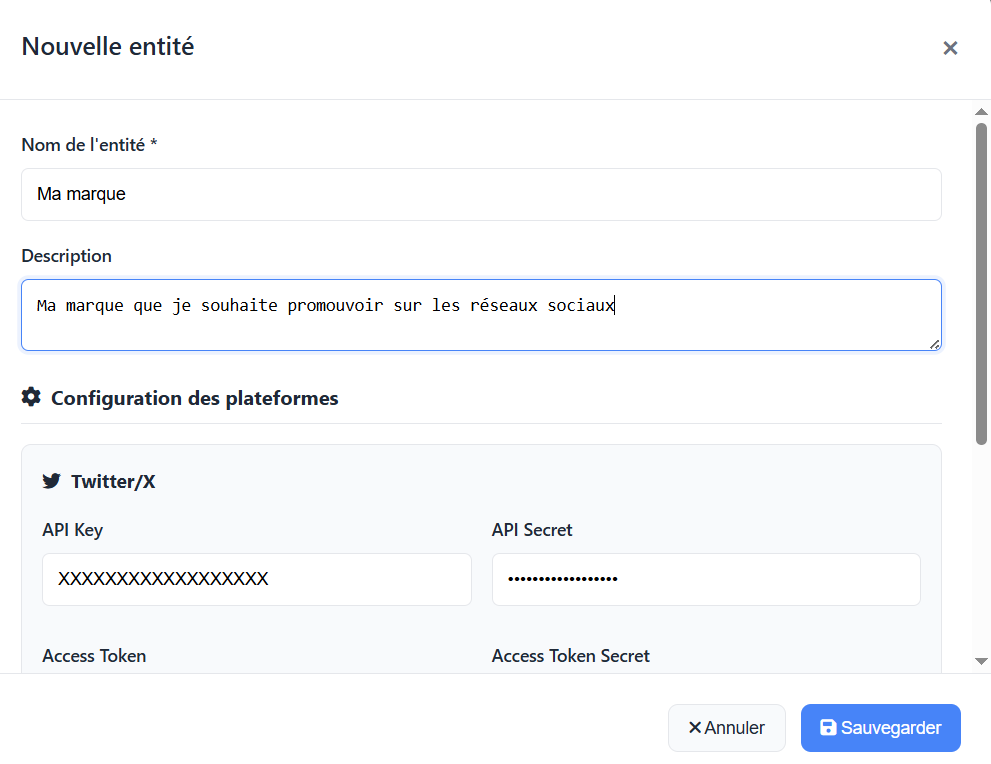Click the API Key label
Viewport: 991px width, 764px height.
(73, 530)
